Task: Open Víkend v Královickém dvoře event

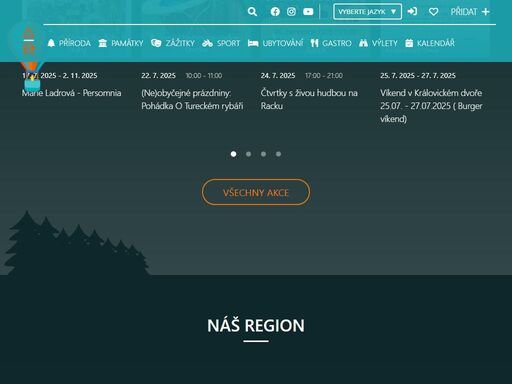Action: (x=431, y=106)
